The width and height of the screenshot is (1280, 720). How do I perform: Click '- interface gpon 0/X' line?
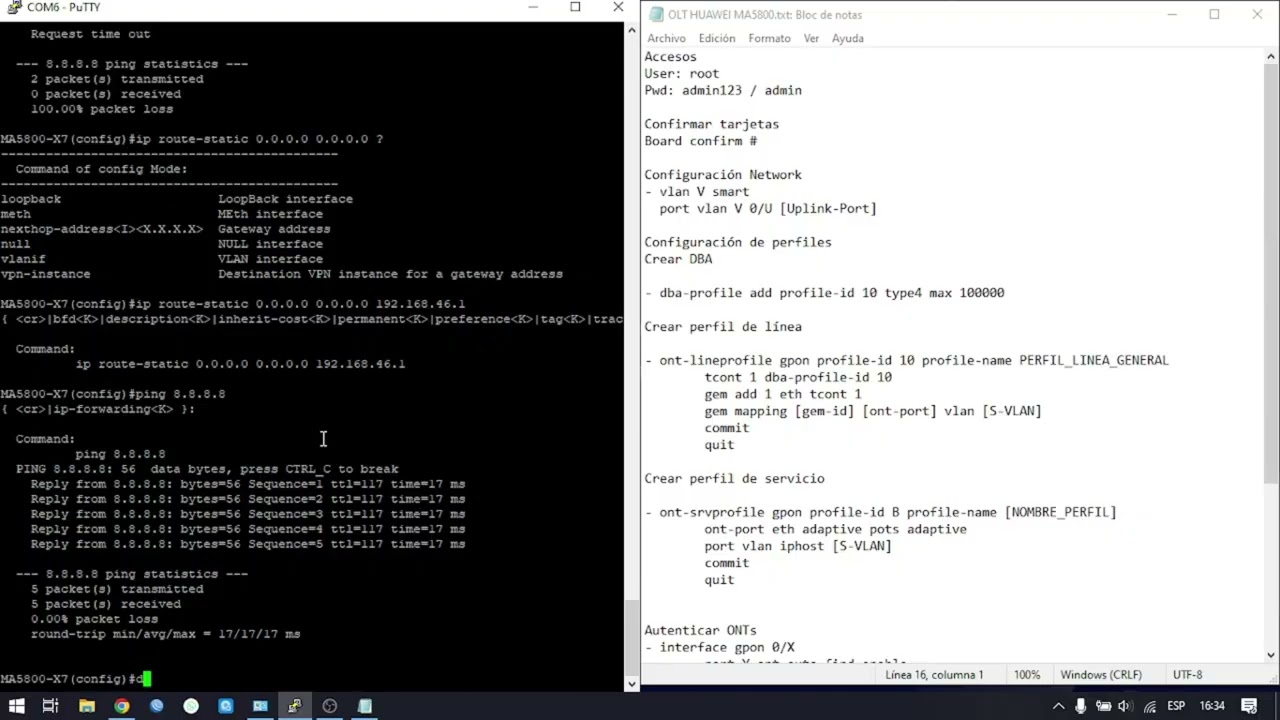(x=719, y=648)
